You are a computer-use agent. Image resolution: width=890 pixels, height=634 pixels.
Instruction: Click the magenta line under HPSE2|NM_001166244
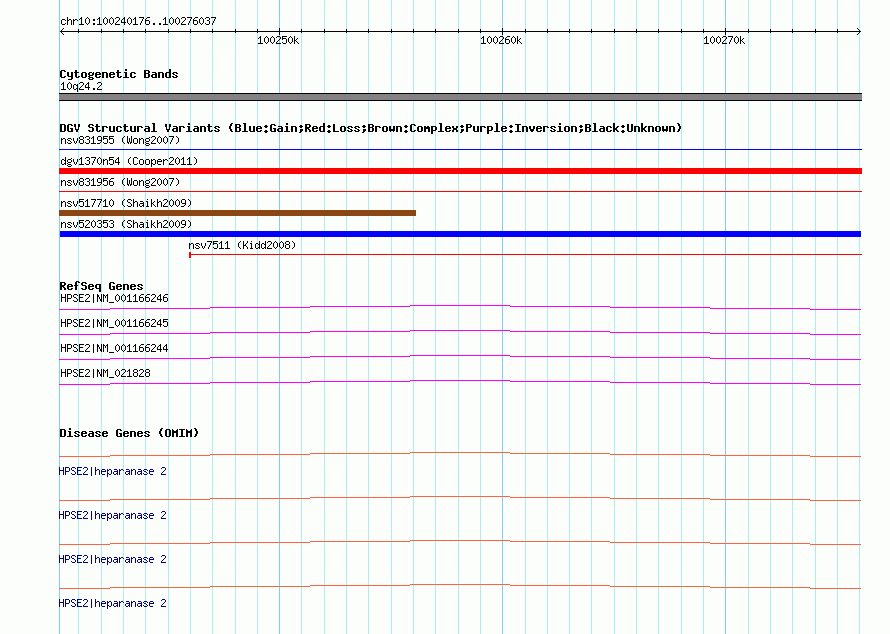coord(460,358)
